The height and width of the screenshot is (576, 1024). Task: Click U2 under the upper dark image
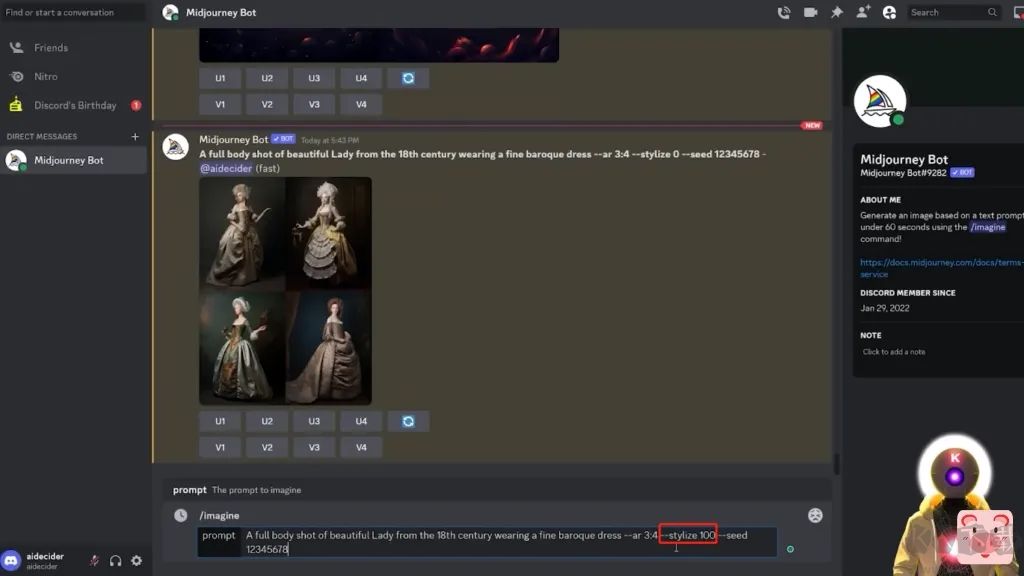pyautogui.click(x=267, y=78)
